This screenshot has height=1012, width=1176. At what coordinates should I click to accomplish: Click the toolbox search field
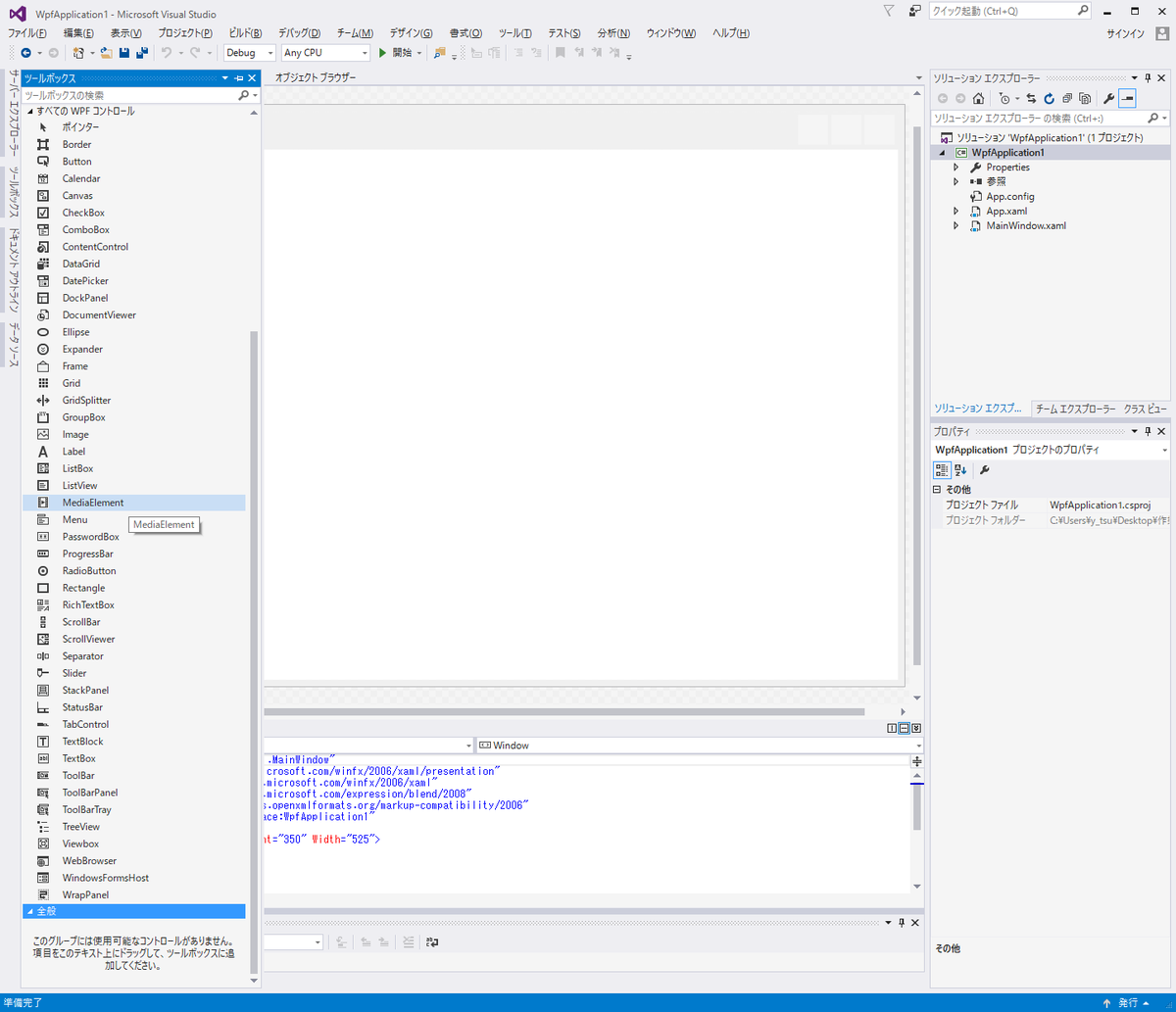click(130, 95)
